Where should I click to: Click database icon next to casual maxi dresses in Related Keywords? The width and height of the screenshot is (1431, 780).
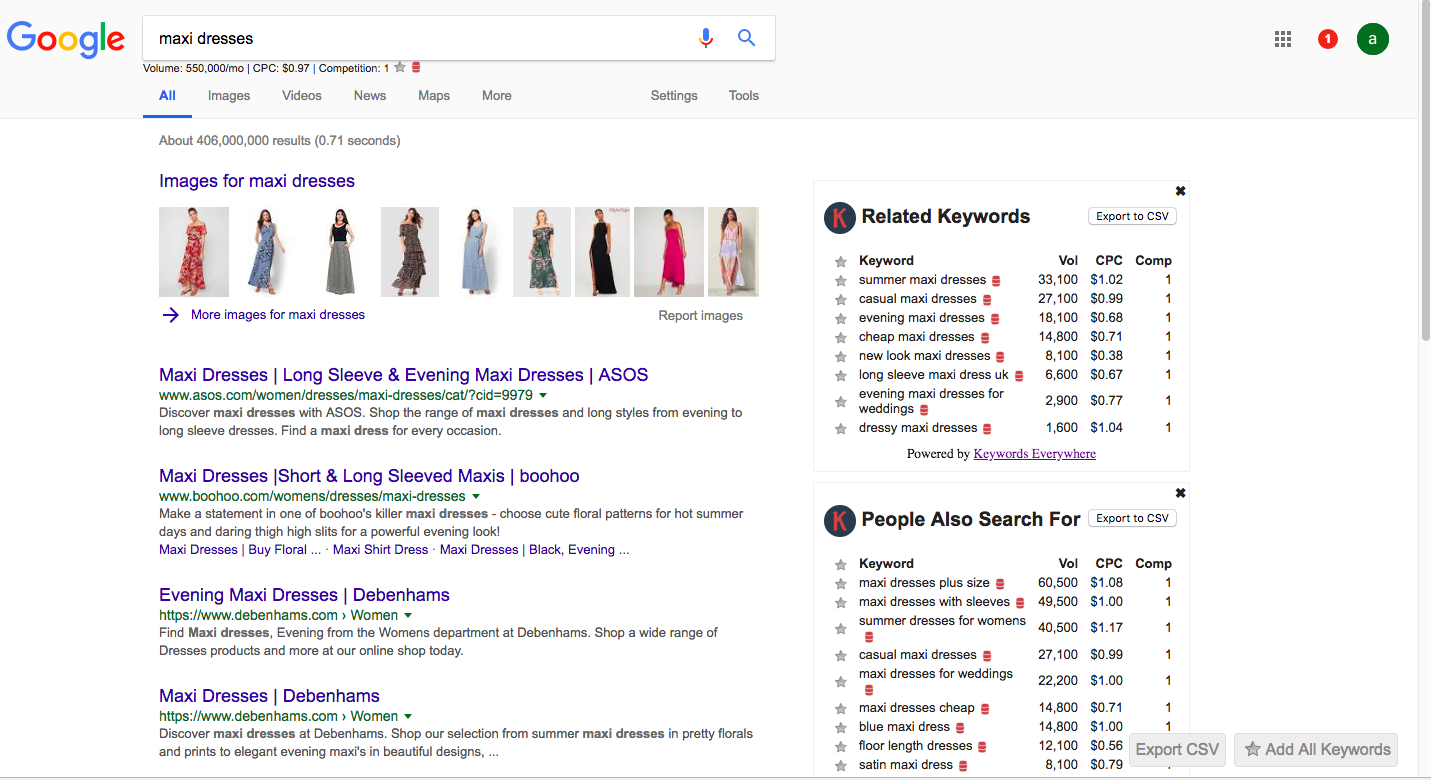click(x=987, y=300)
